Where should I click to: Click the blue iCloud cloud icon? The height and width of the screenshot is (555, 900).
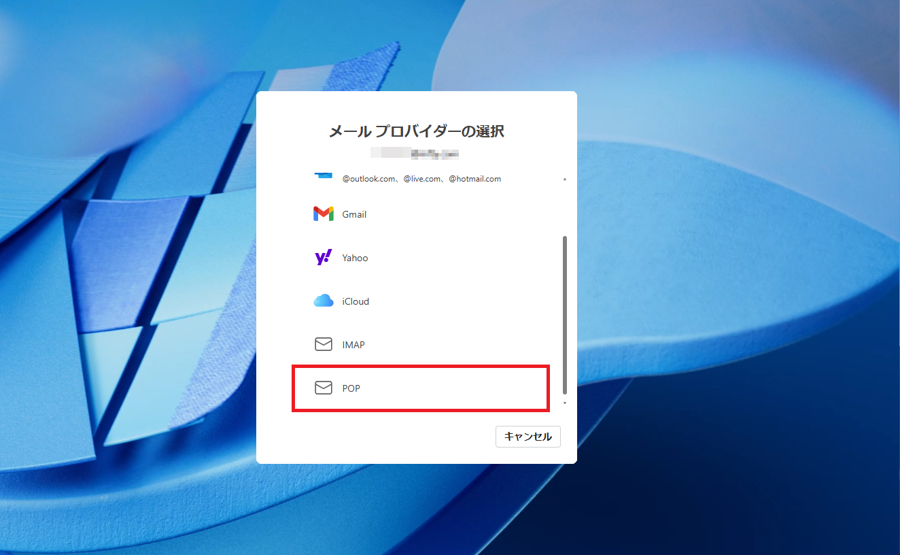[x=323, y=301]
